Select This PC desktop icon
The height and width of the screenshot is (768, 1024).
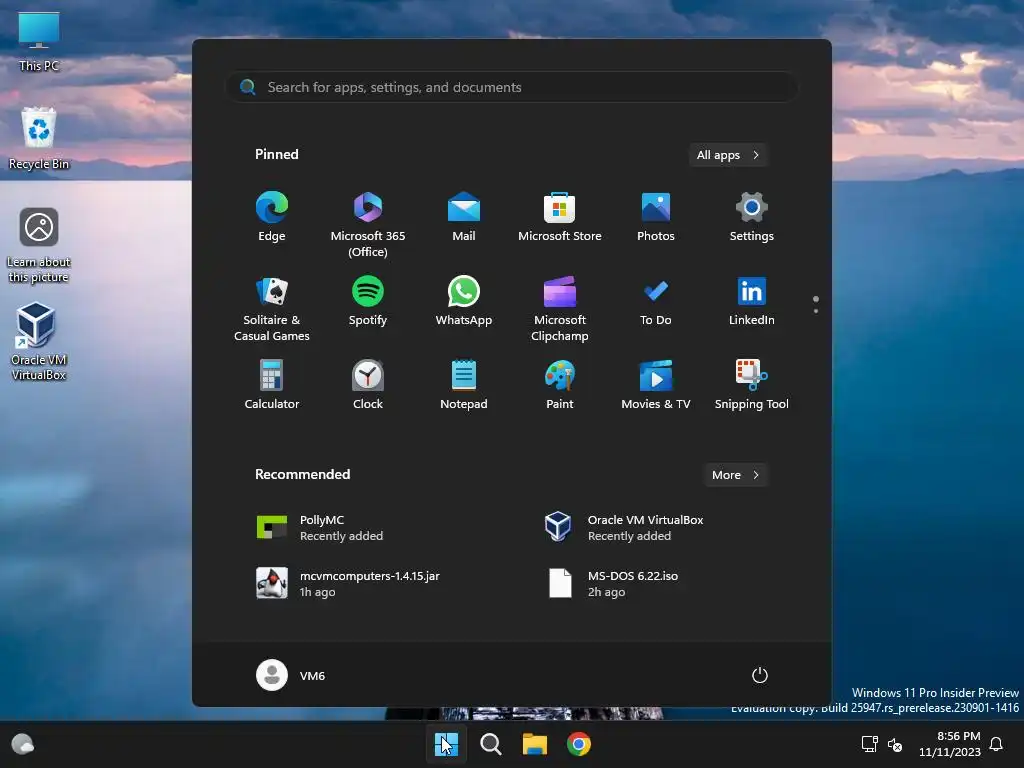(x=39, y=41)
